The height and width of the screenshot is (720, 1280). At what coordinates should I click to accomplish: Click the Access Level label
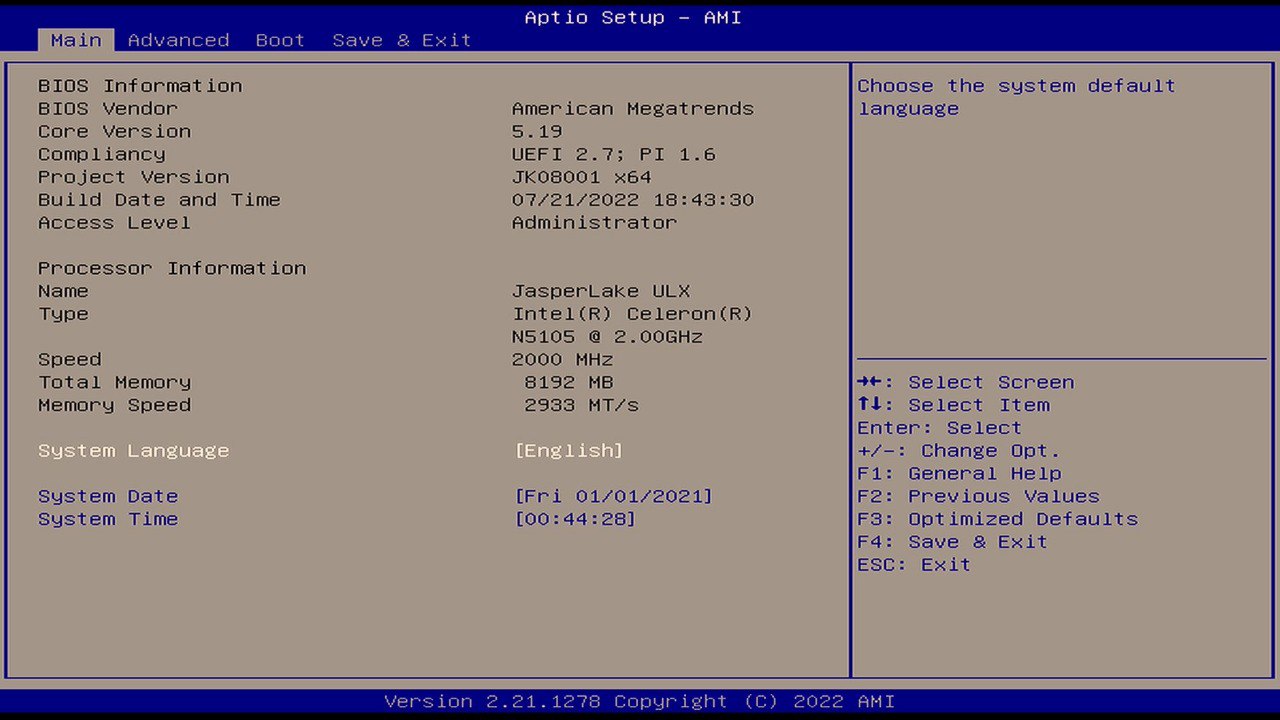pos(114,222)
